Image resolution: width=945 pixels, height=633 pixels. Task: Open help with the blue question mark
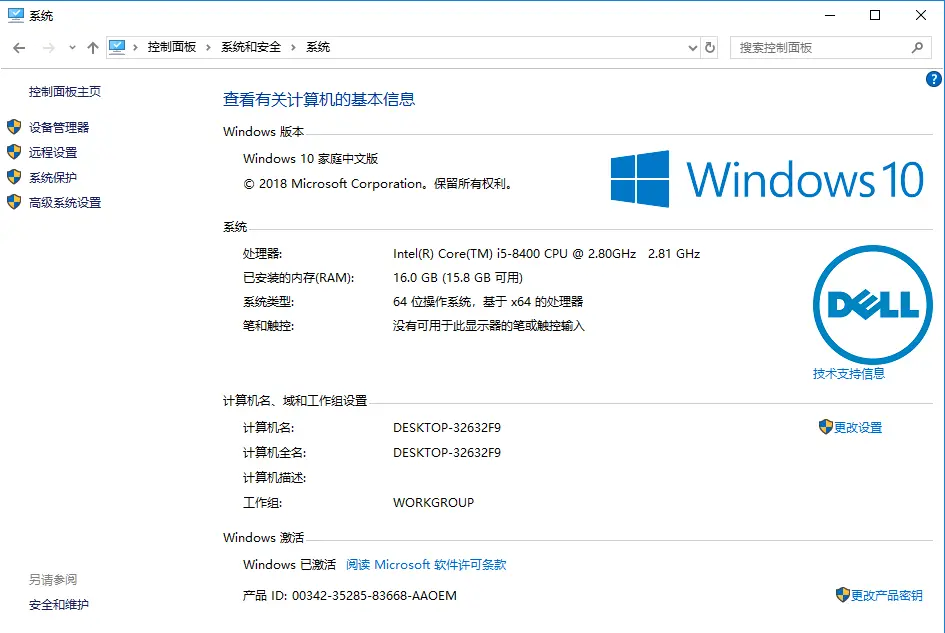(934, 79)
